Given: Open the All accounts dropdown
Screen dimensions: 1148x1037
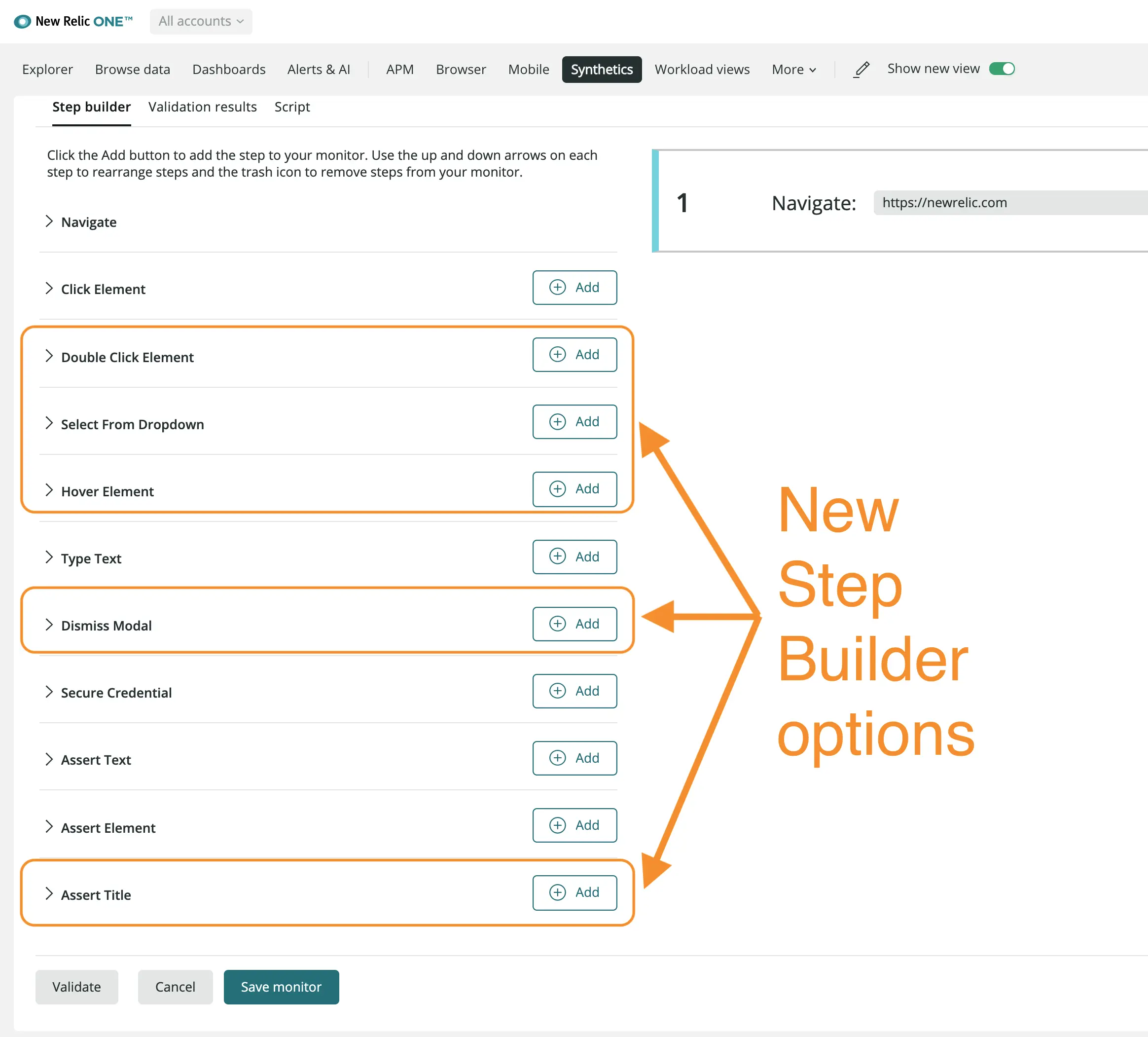Looking at the screenshot, I should click(x=200, y=21).
